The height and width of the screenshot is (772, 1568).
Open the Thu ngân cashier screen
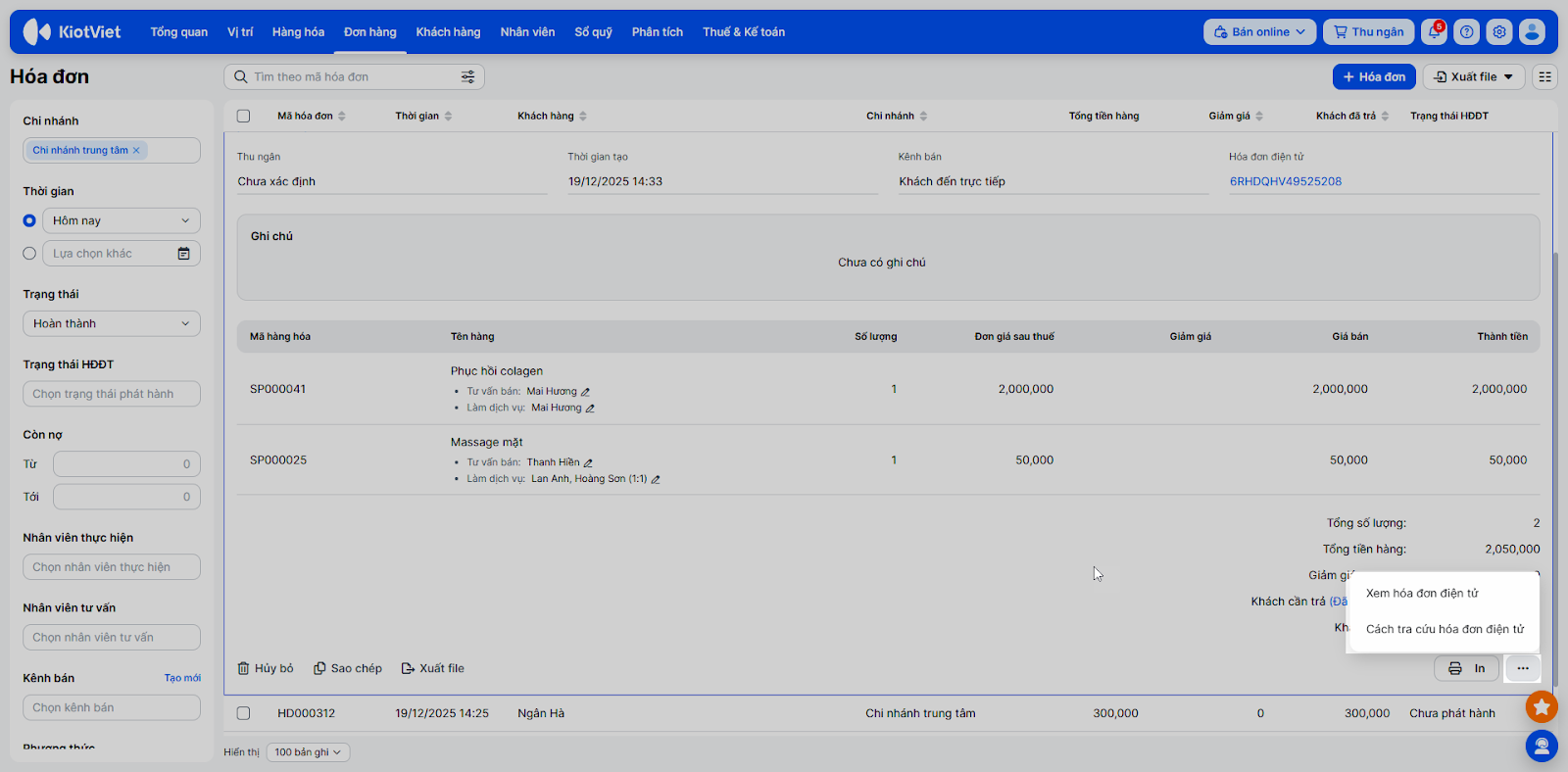1369,32
